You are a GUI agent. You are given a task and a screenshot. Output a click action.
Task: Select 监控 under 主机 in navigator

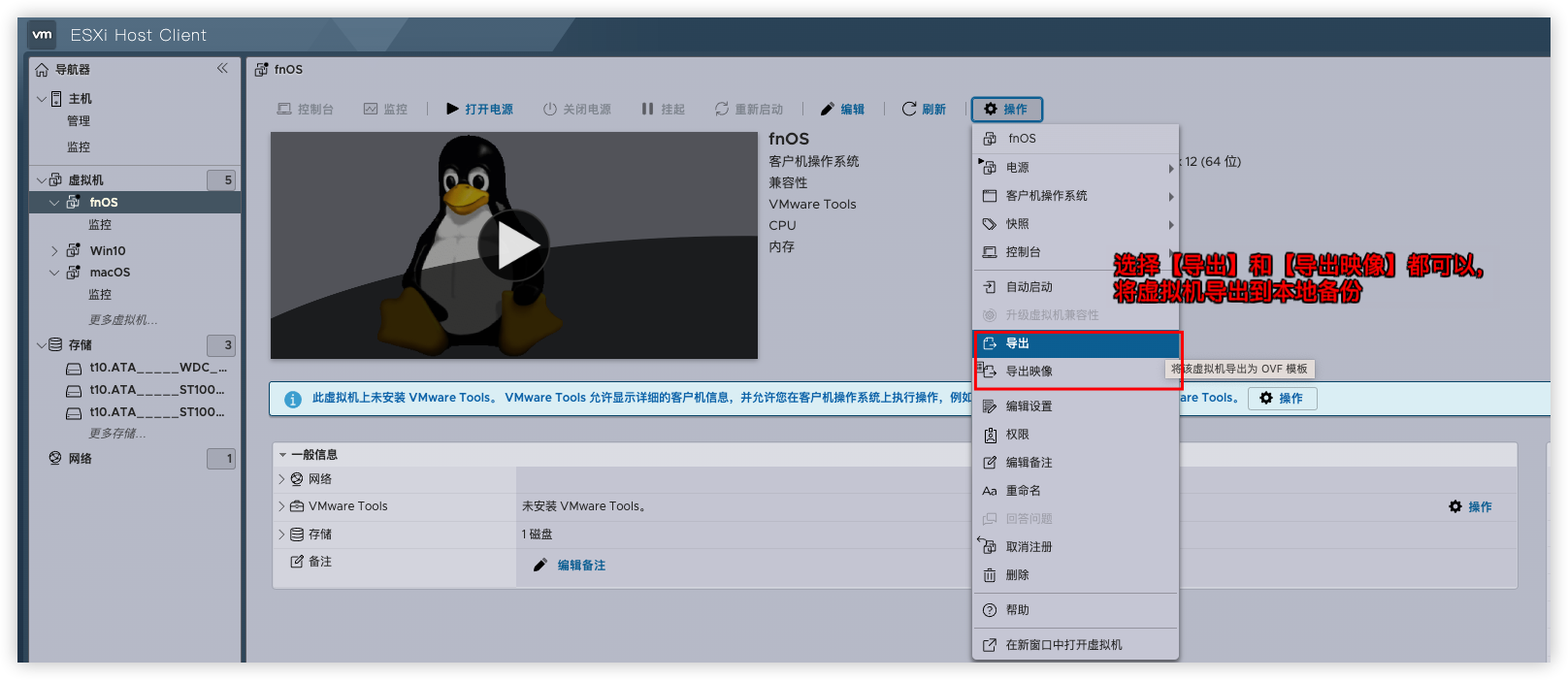(79, 147)
